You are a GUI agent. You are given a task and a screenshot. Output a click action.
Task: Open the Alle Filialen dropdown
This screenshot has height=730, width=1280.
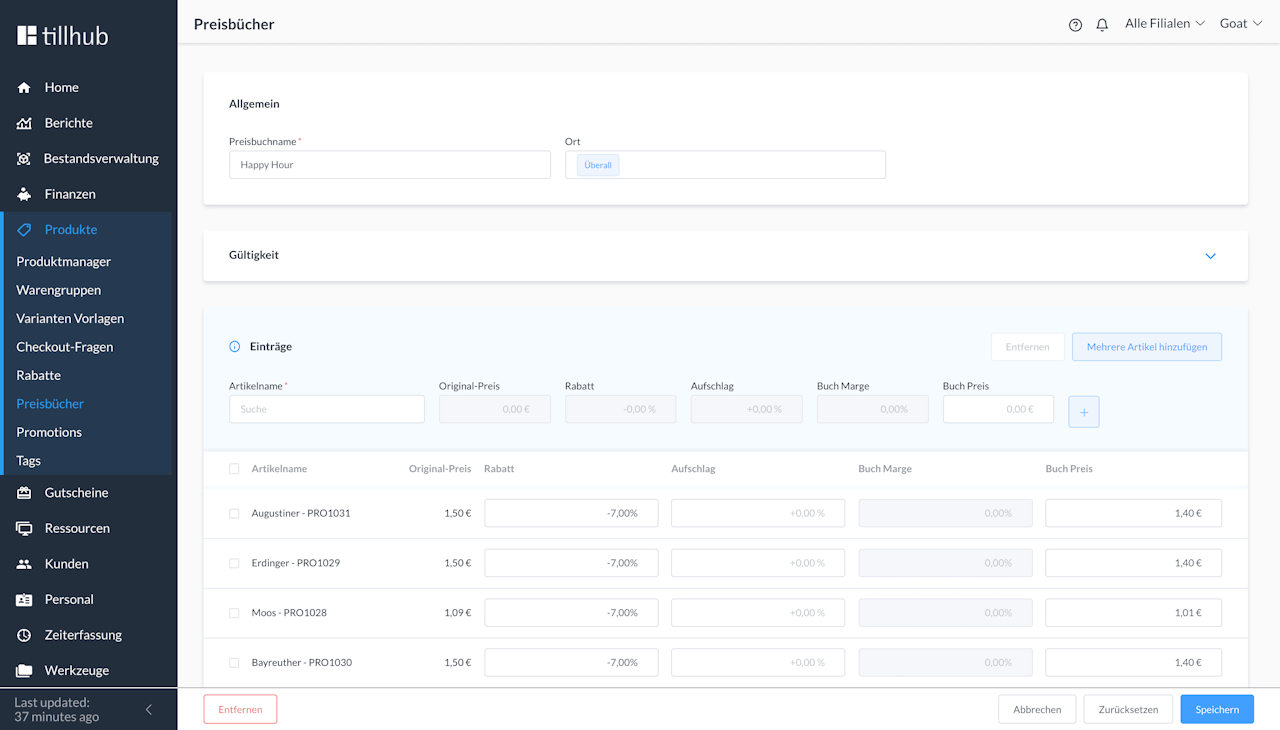(1164, 24)
